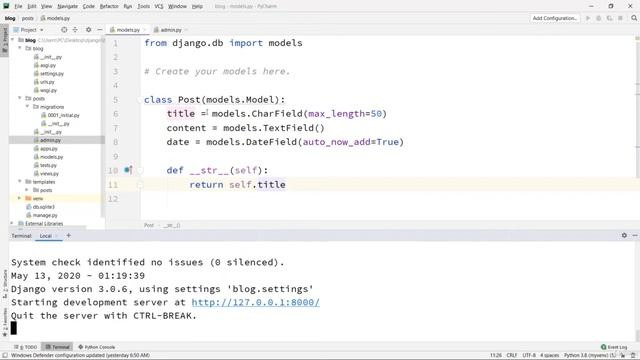640x360 pixels.
Task: Click the Run with coverage icon
Action: click(x=609, y=18)
